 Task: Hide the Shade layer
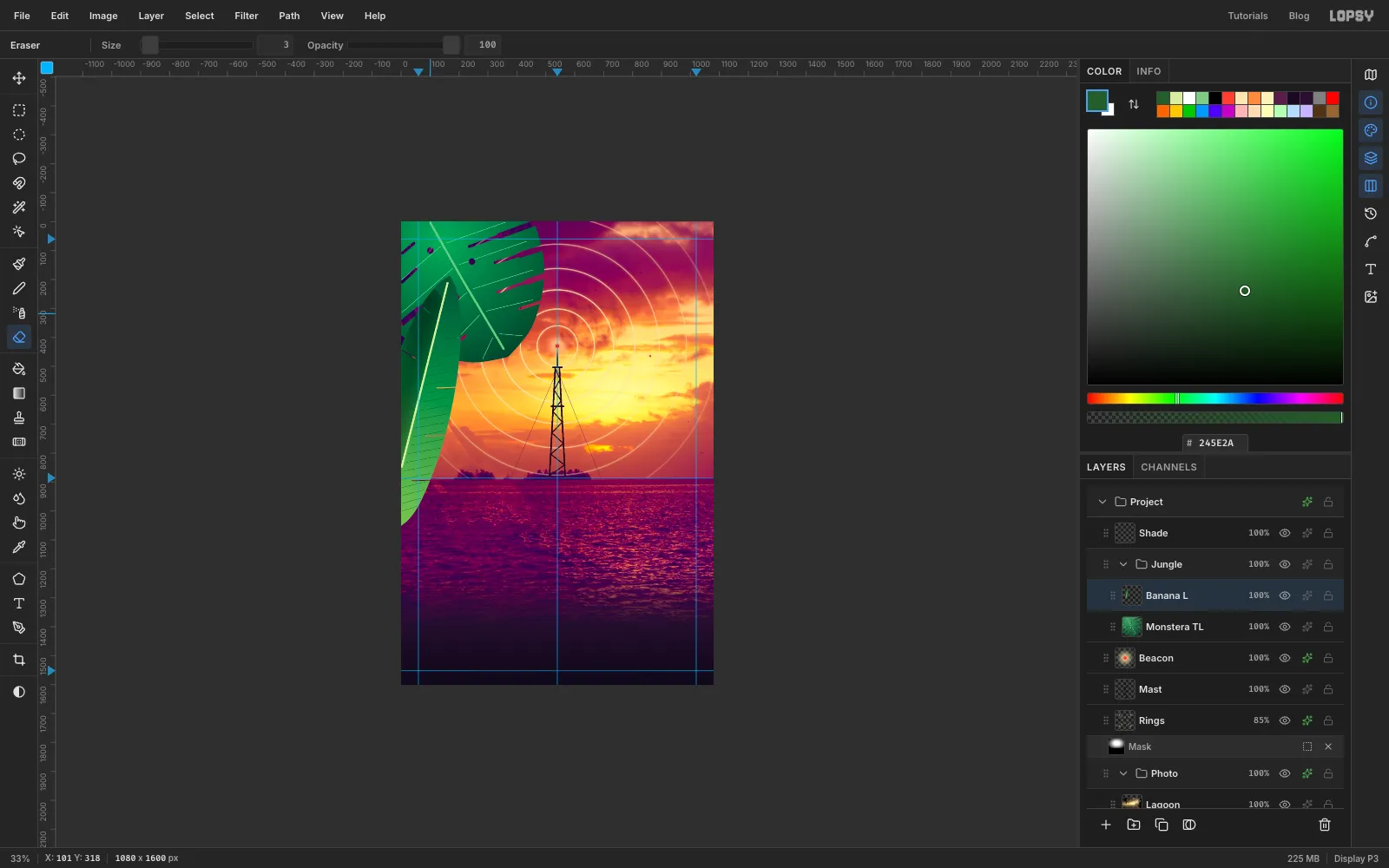1285,533
